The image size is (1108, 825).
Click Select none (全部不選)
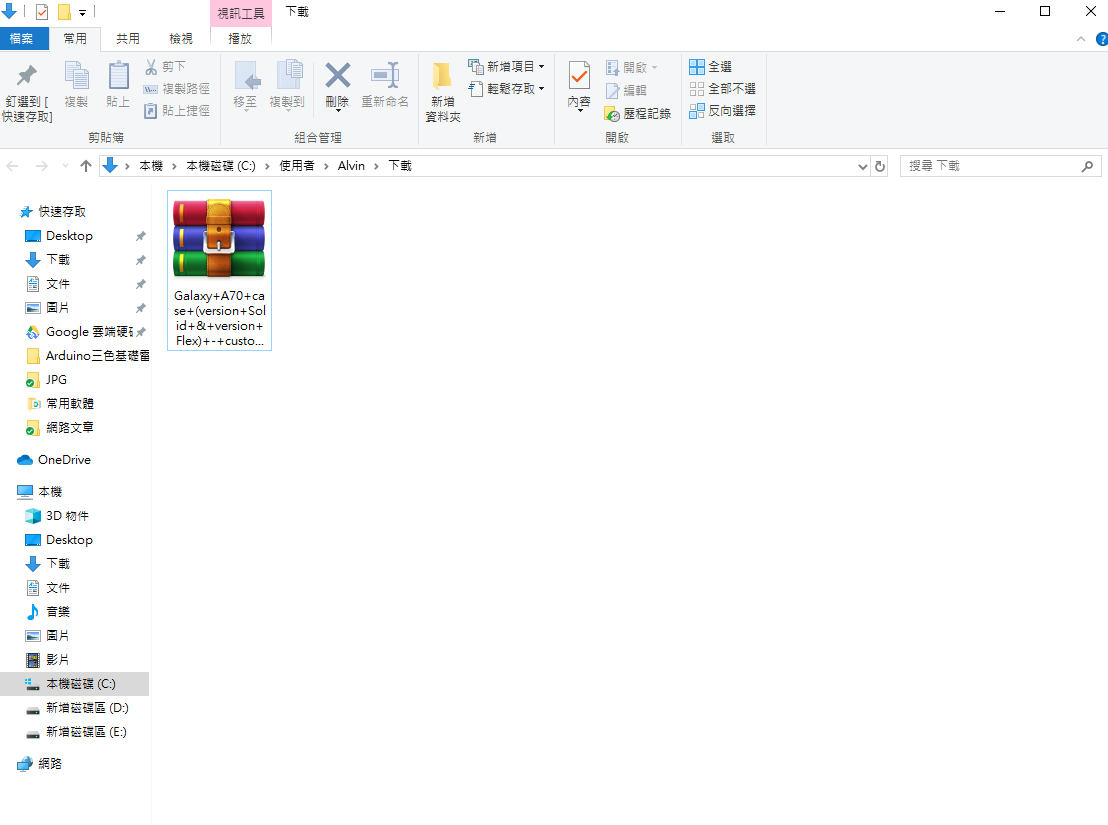click(x=722, y=89)
